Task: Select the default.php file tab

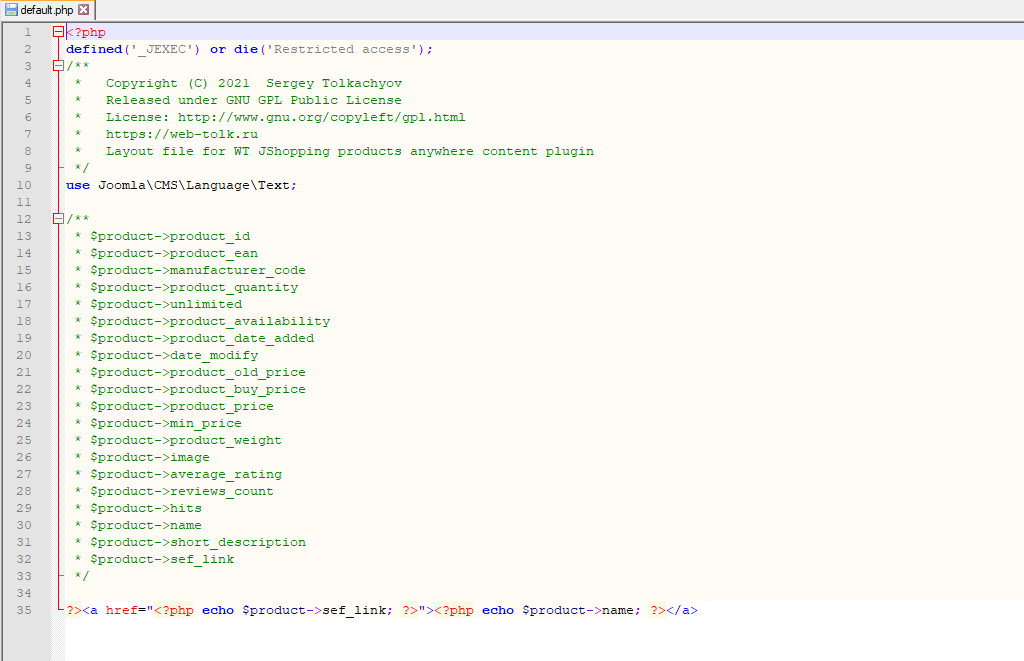Action: 47,10
